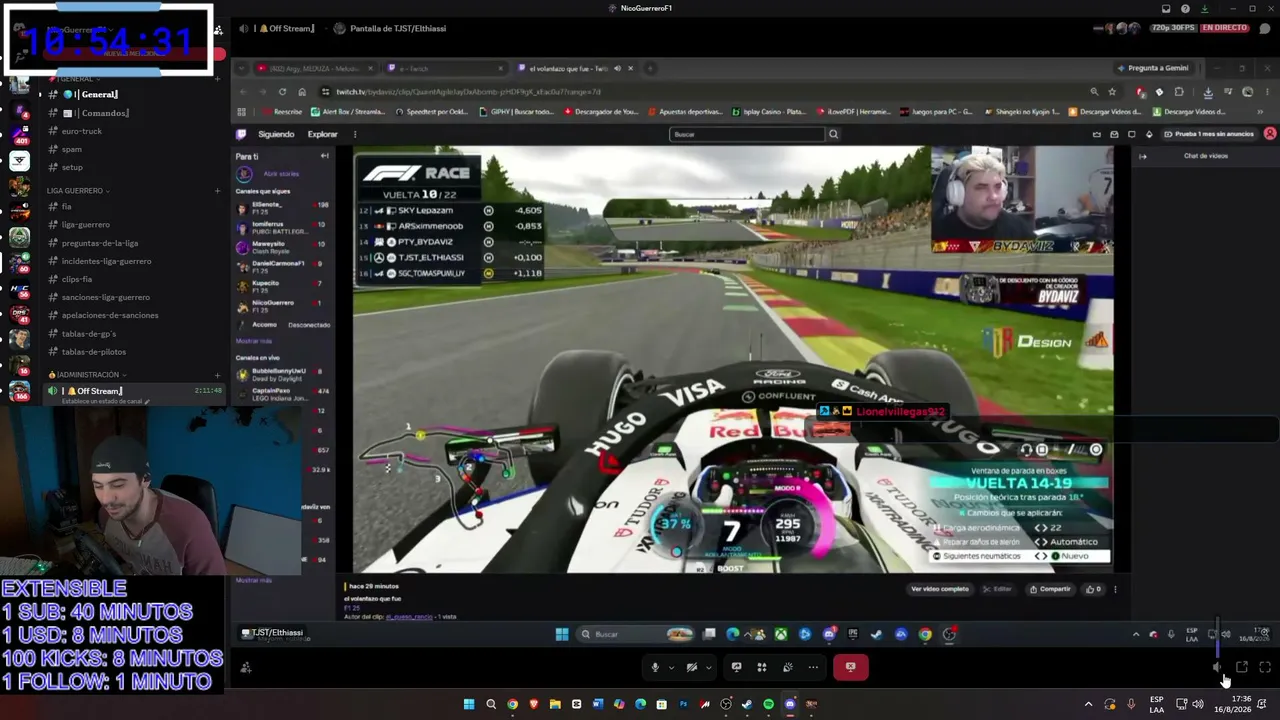The width and height of the screenshot is (1280, 720).
Task: Open microphone options arrow in call controls
Action: pos(671,667)
